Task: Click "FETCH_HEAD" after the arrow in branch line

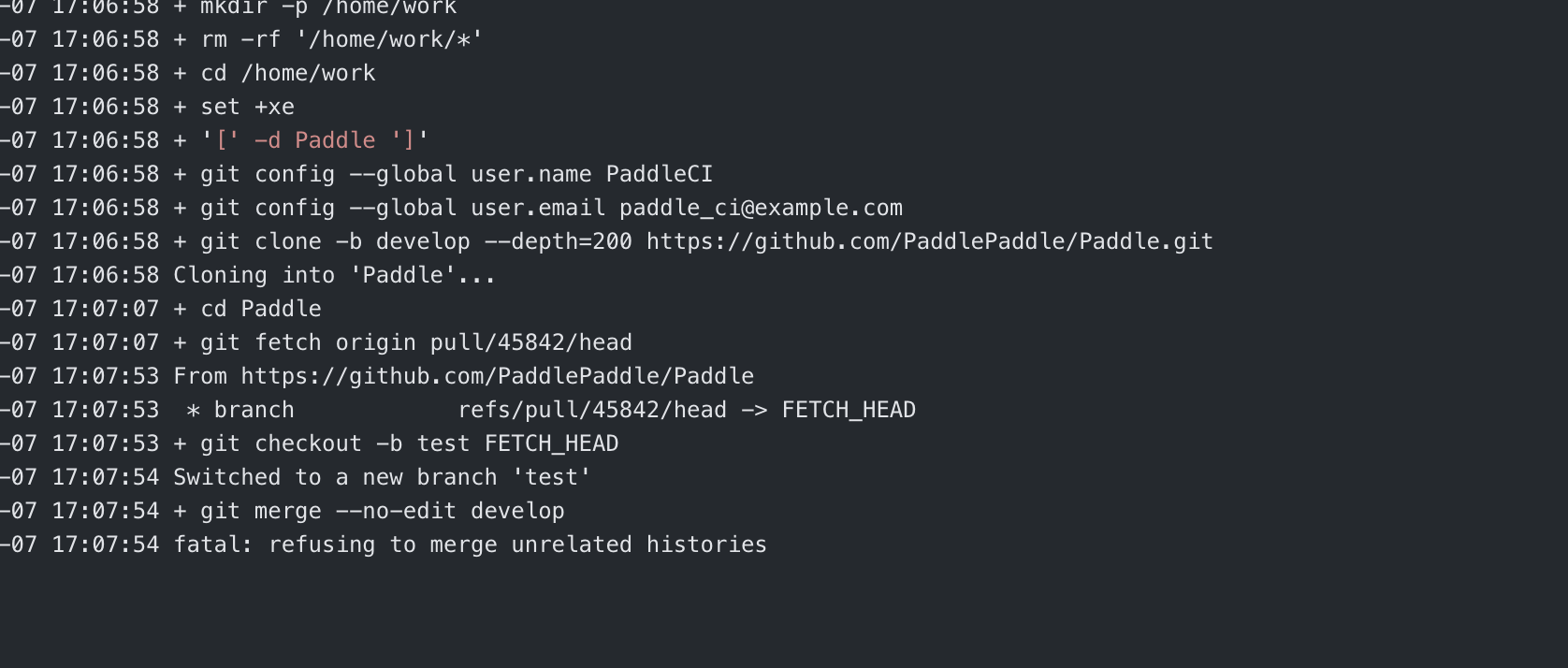Action: click(849, 410)
